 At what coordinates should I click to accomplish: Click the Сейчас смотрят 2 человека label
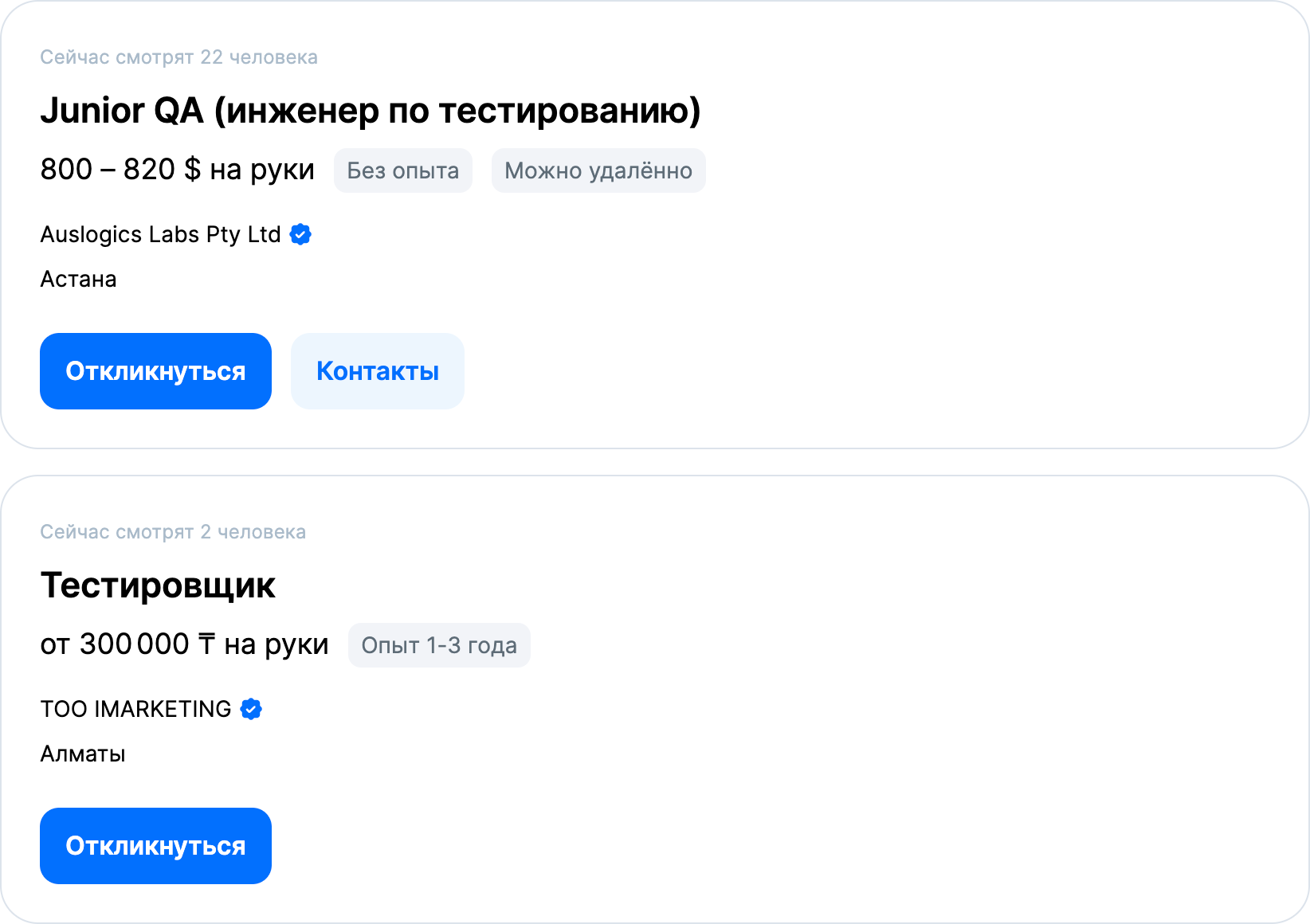[173, 532]
